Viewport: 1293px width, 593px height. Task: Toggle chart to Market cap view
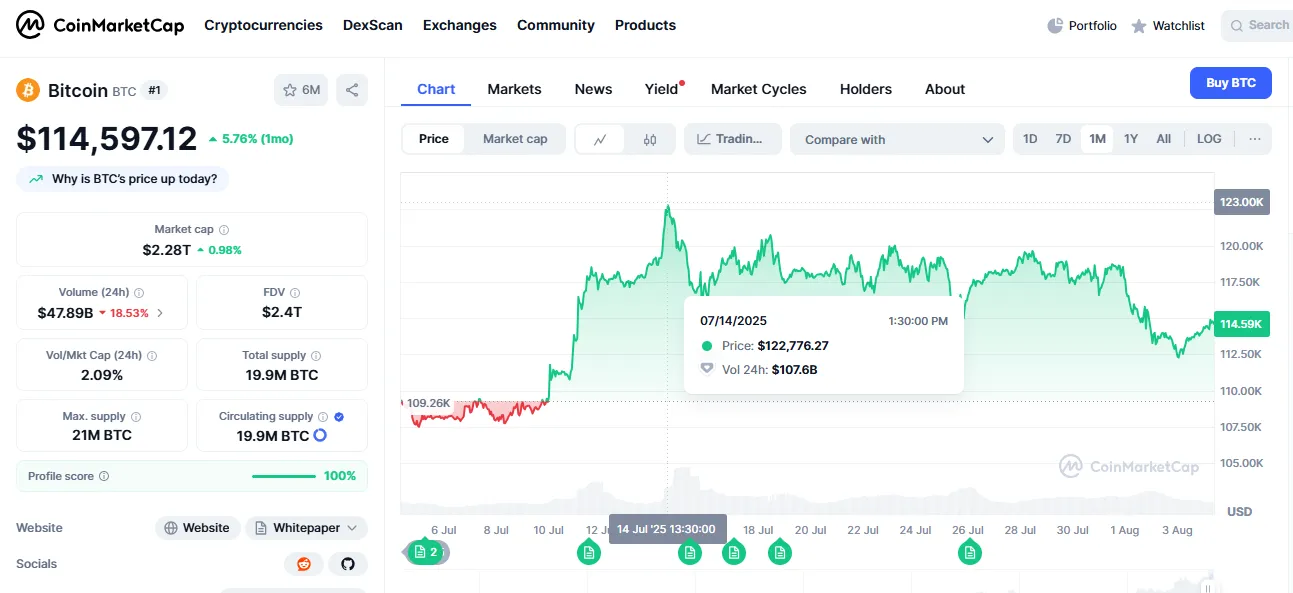[515, 139]
